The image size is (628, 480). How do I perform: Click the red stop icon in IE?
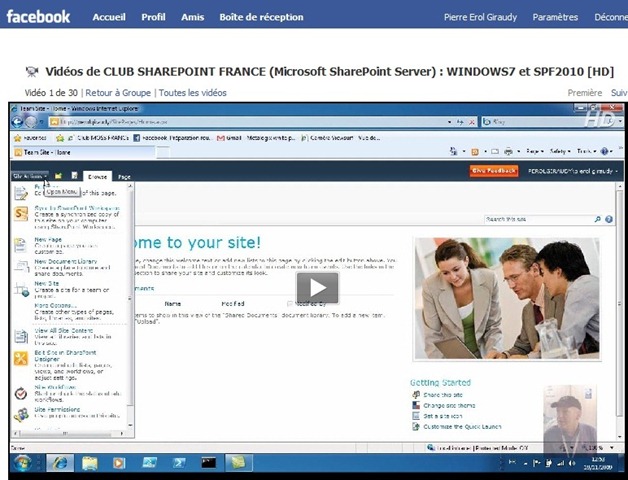(x=472, y=122)
